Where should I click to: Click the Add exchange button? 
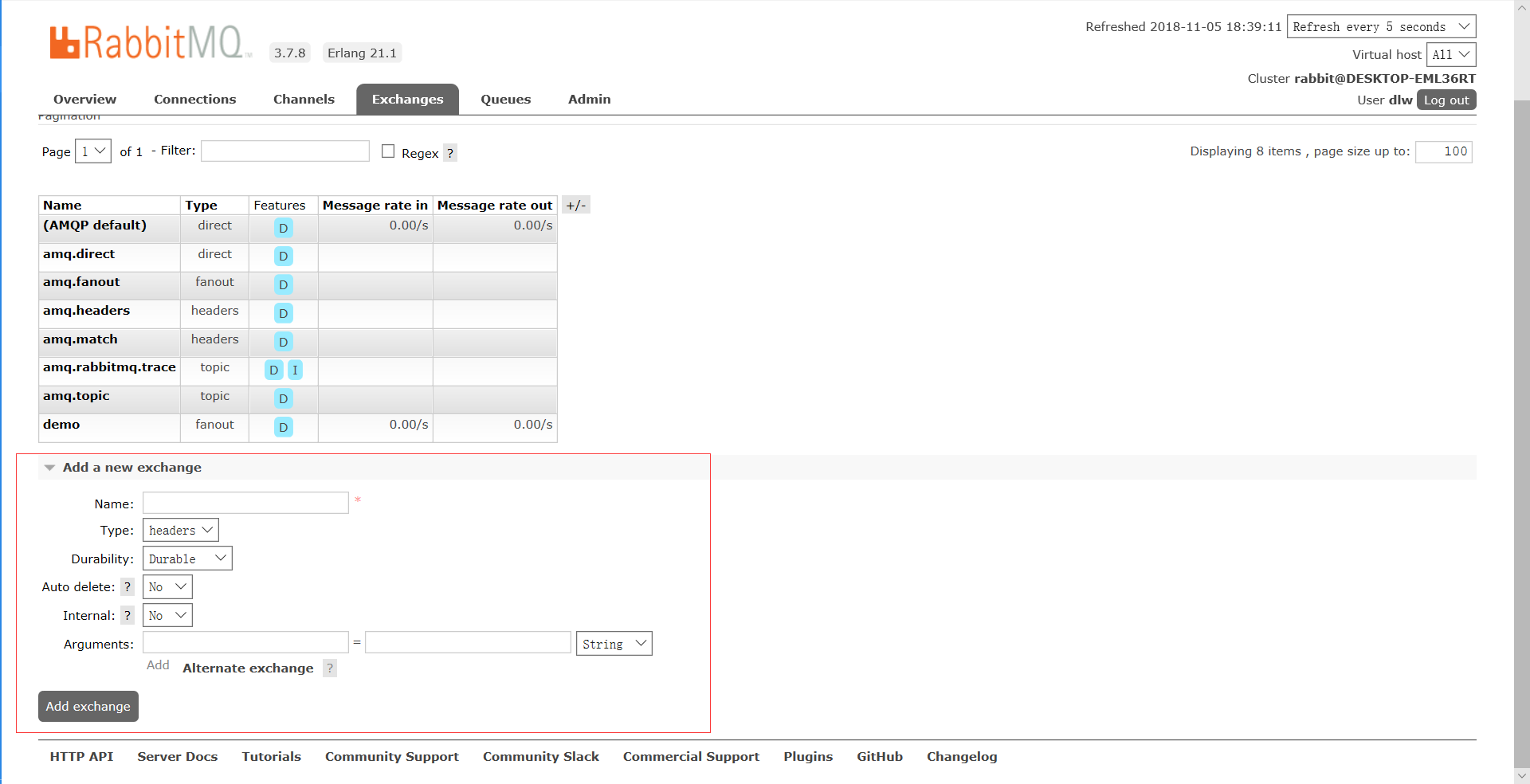coord(88,707)
